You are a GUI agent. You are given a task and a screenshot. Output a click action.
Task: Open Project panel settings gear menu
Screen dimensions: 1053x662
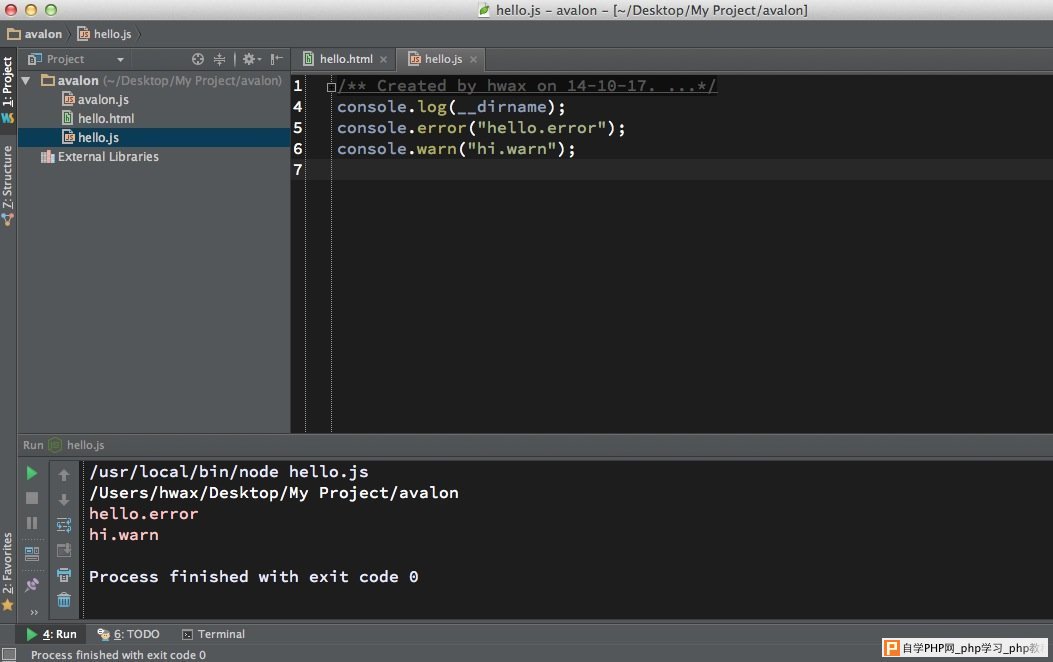[252, 59]
